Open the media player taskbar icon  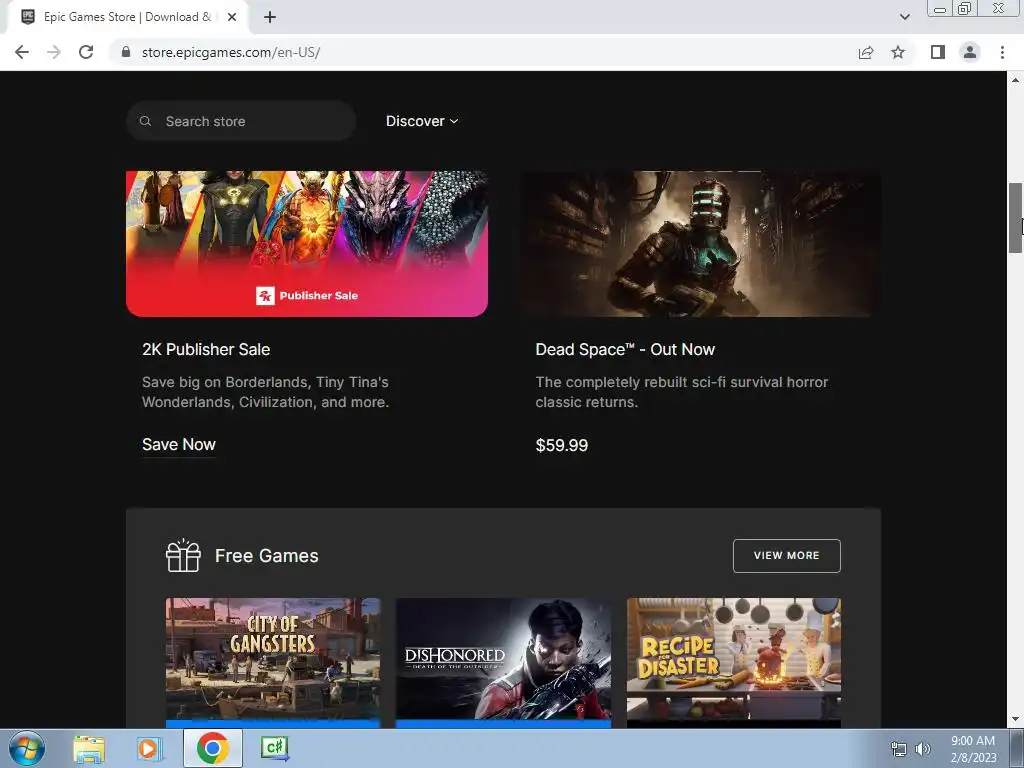[x=150, y=749]
